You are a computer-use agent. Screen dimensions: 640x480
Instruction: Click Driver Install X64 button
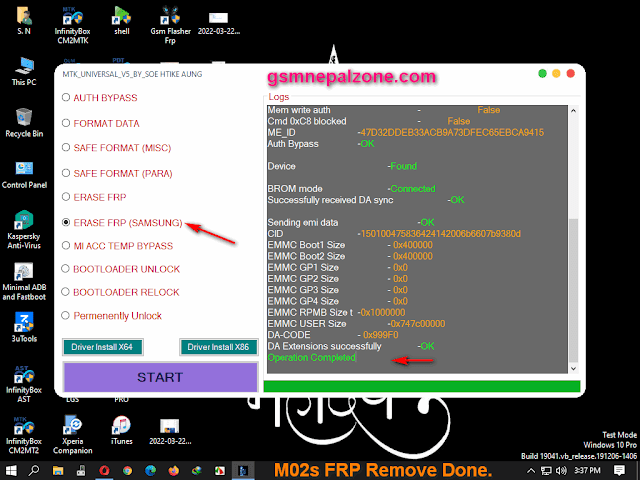coord(102,347)
